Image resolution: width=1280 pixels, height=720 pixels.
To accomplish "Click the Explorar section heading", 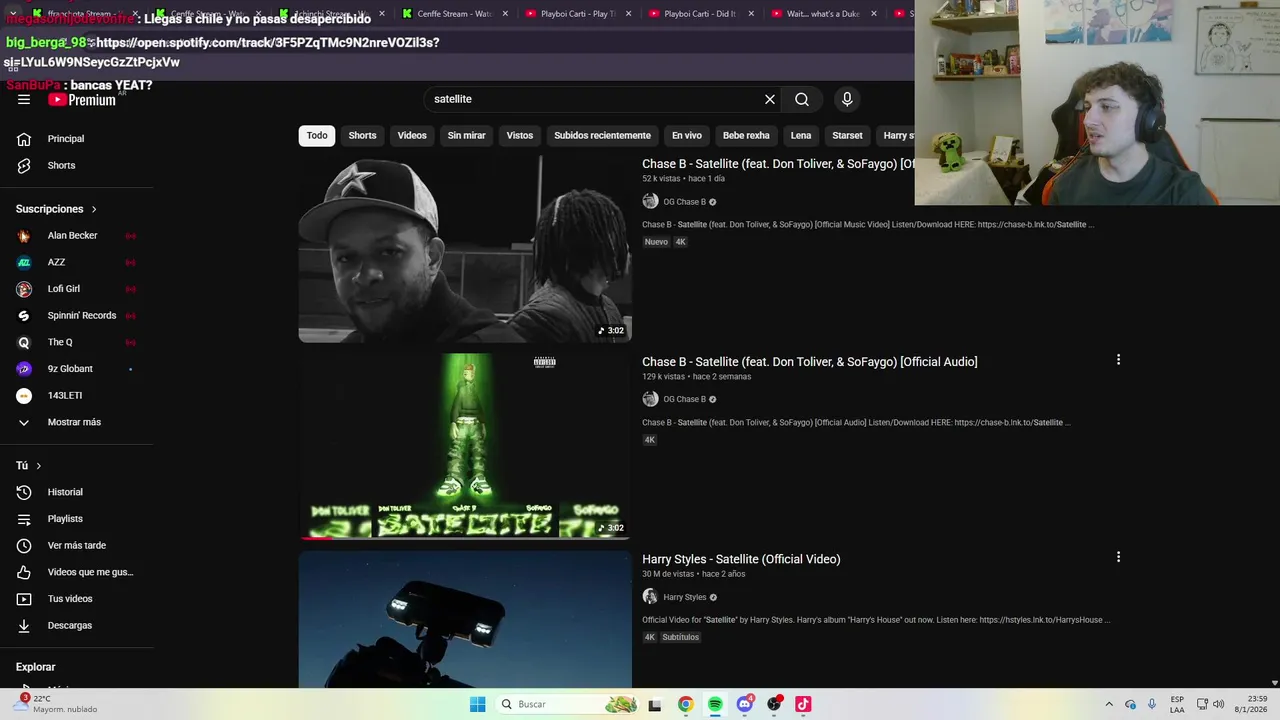I will coord(35,667).
